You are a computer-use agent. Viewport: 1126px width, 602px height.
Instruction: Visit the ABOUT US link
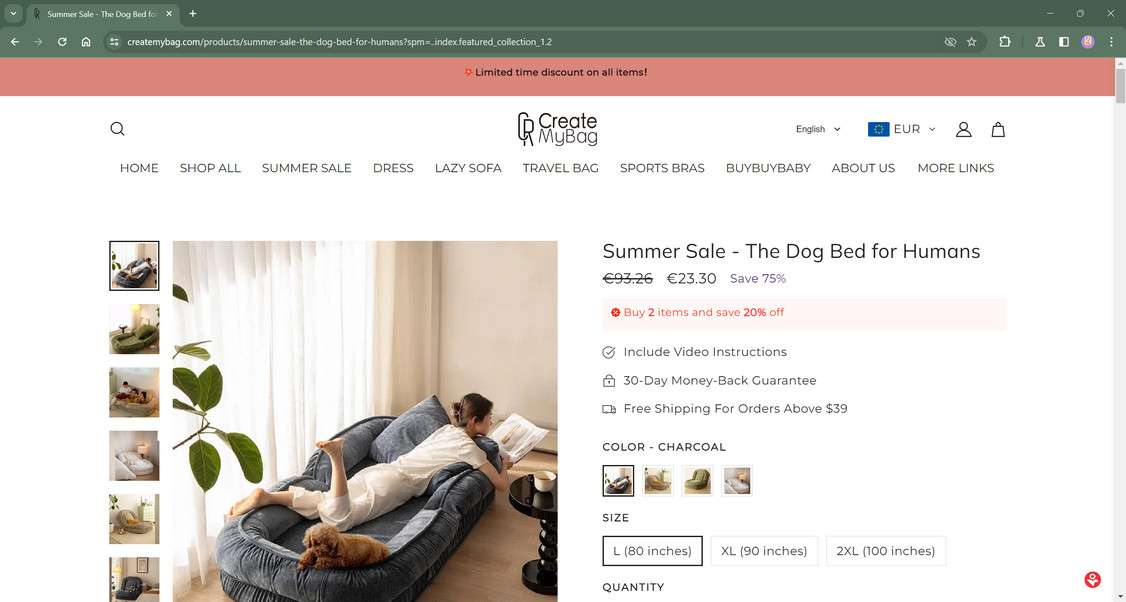click(863, 168)
